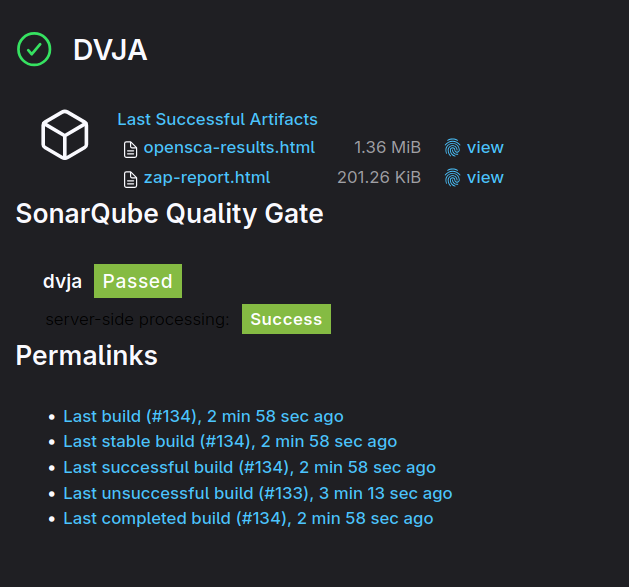
Task: Click the file icon beside zap-report.html
Action: point(130,179)
